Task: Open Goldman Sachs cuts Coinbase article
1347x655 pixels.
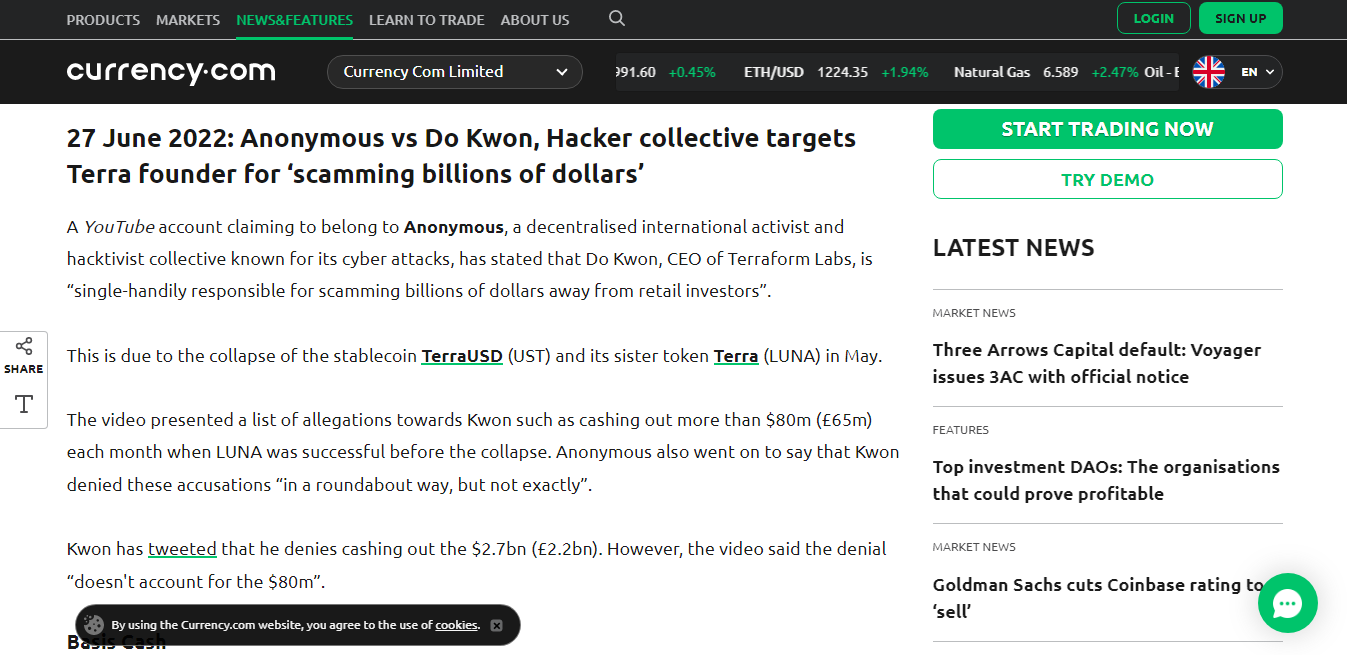Action: (x=1098, y=597)
